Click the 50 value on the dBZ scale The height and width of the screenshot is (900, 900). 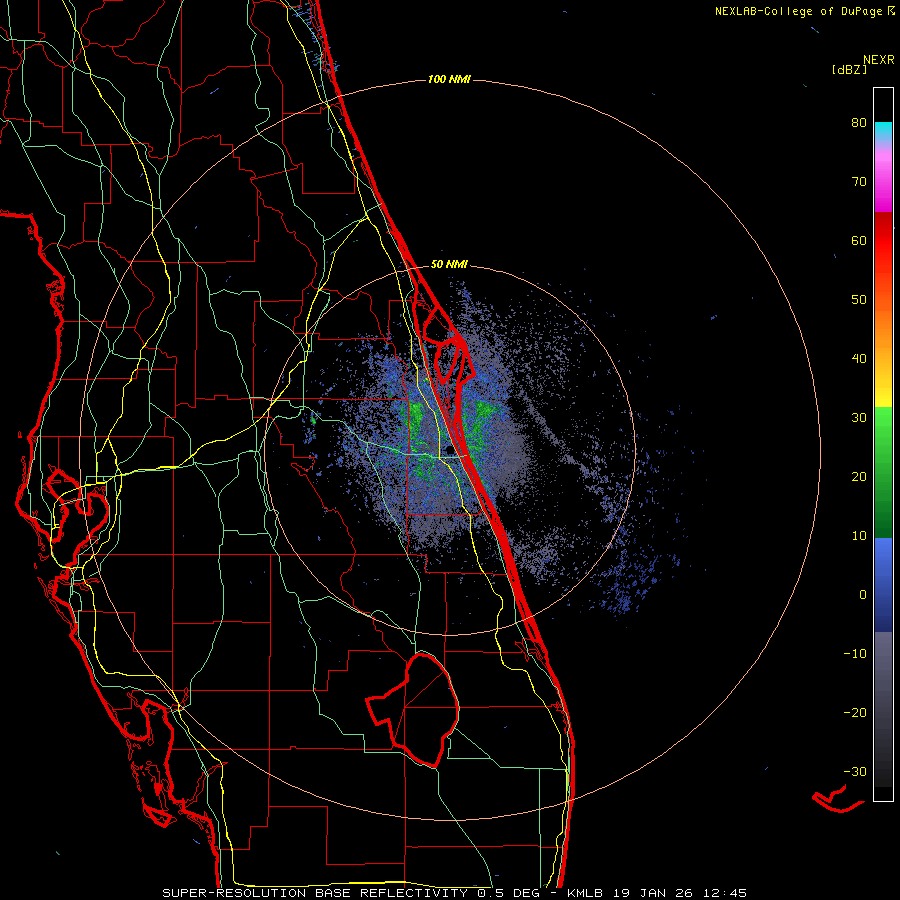pos(859,300)
